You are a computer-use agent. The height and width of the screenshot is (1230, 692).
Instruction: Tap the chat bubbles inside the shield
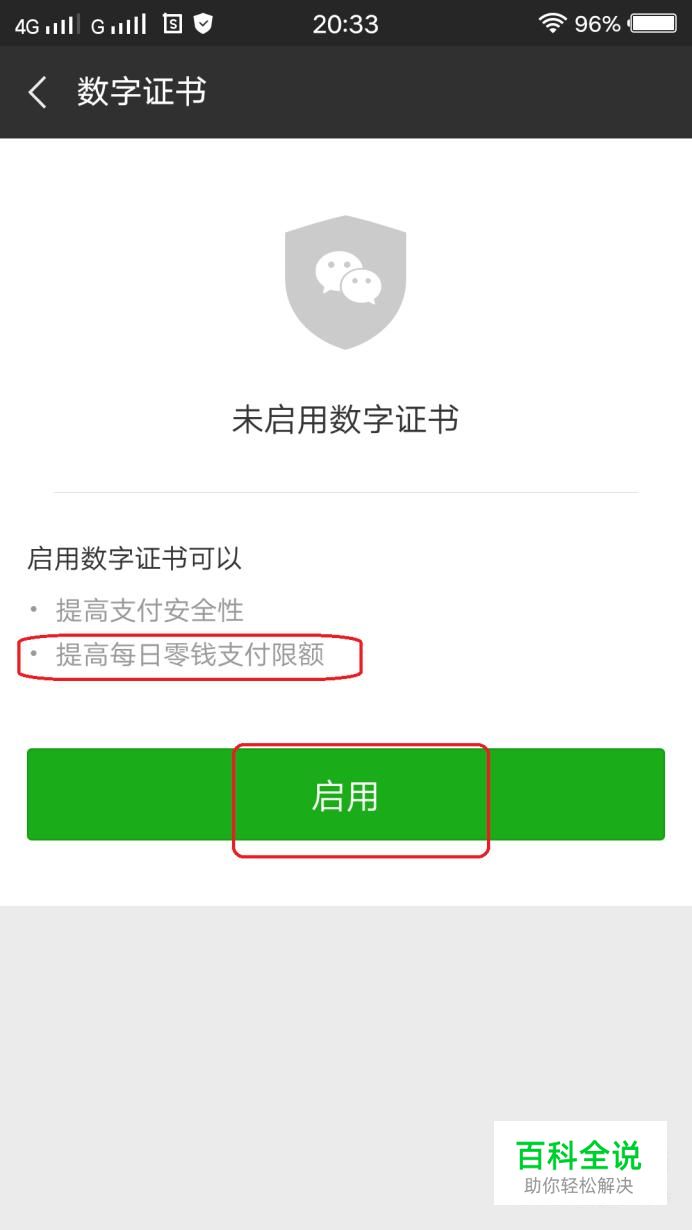coord(348,277)
